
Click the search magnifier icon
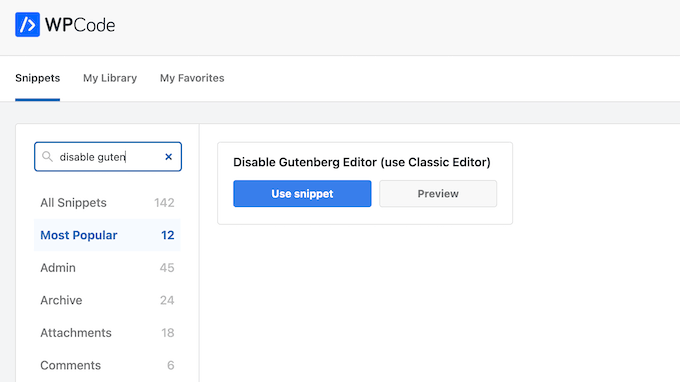click(47, 157)
